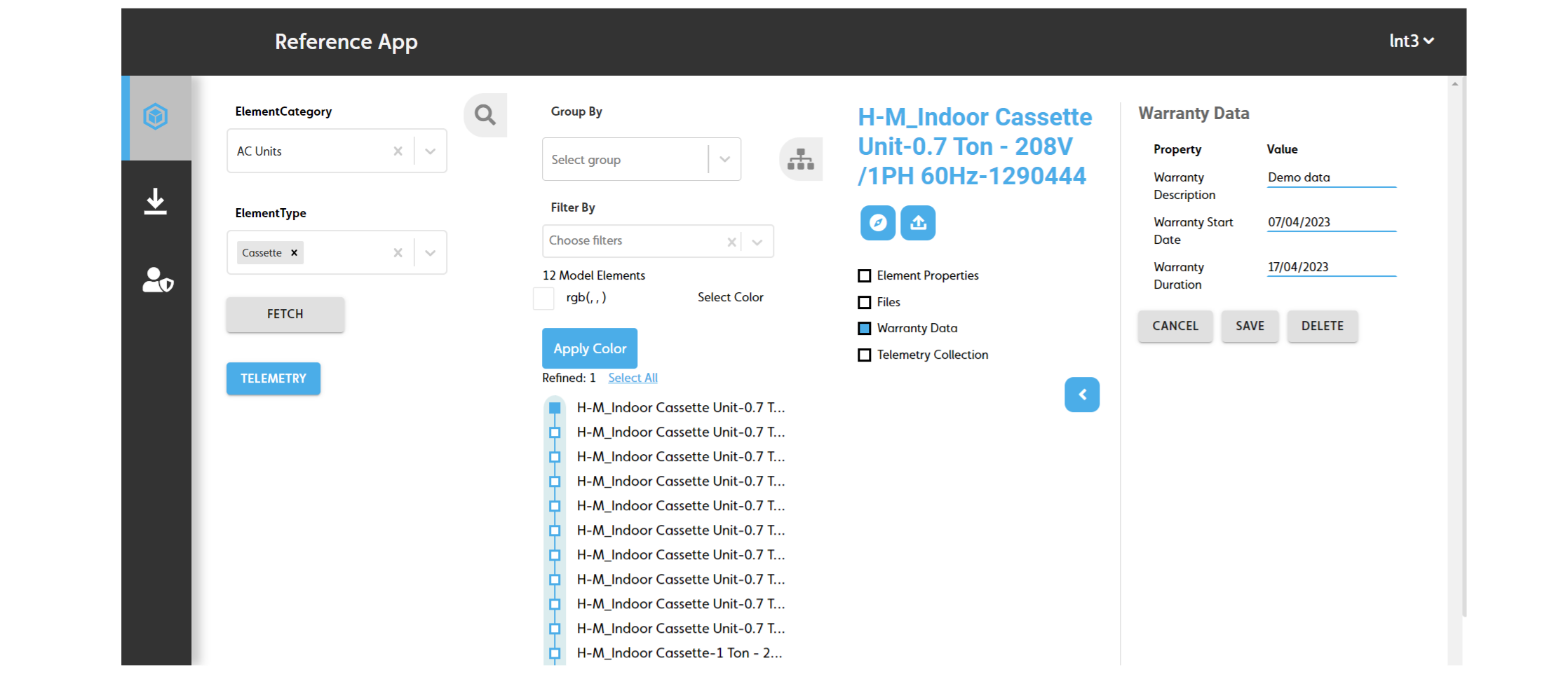Click the blue upload icon button
Viewport: 1568px width, 677px height.
tap(918, 223)
